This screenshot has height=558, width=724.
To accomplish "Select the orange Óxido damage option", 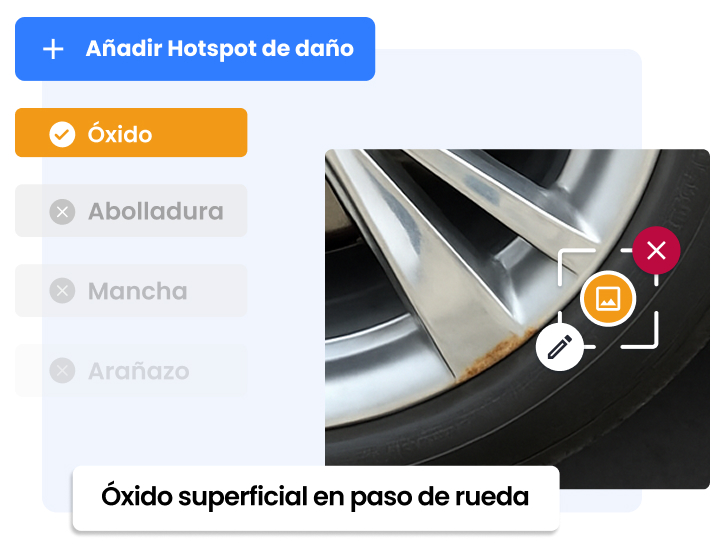I will pyautogui.click(x=131, y=133).
